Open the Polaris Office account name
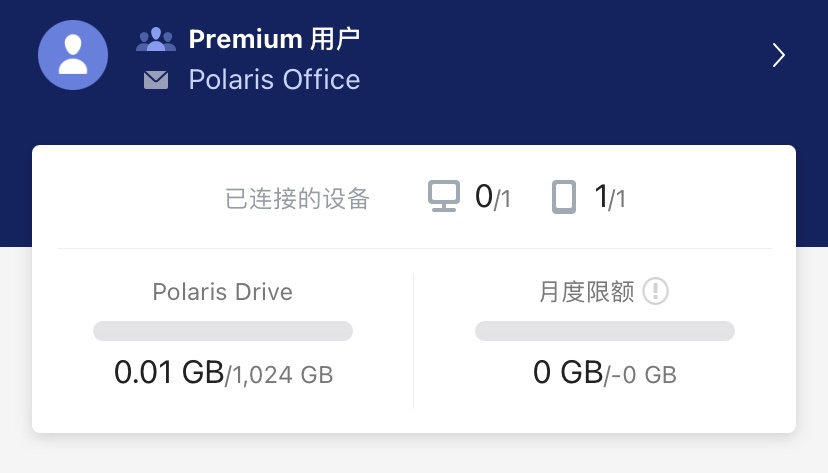The width and height of the screenshot is (828, 473). (x=274, y=80)
